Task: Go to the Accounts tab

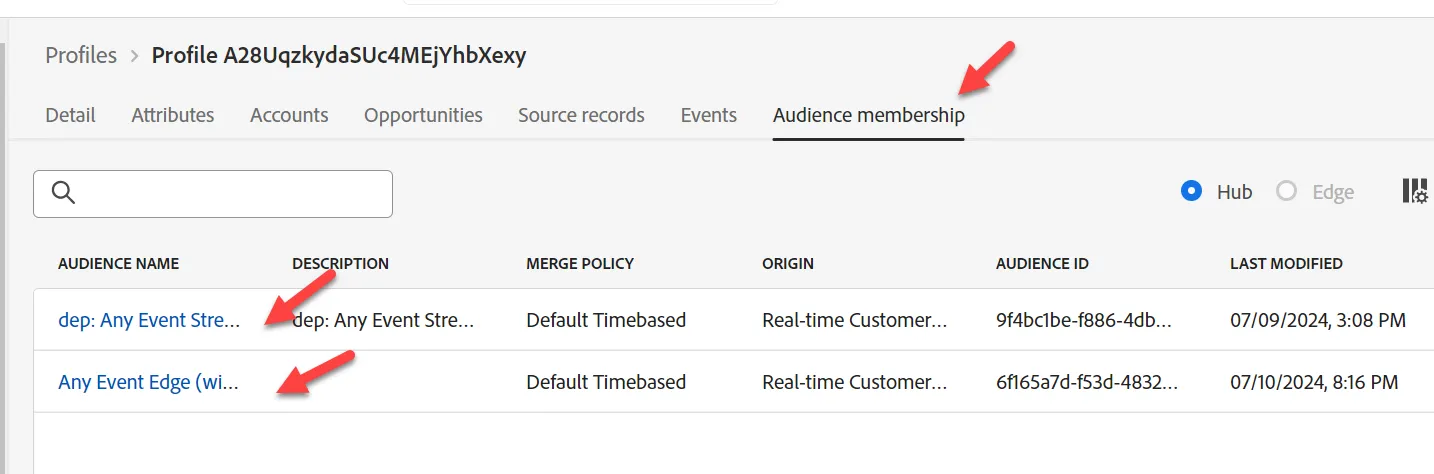Action: (289, 115)
